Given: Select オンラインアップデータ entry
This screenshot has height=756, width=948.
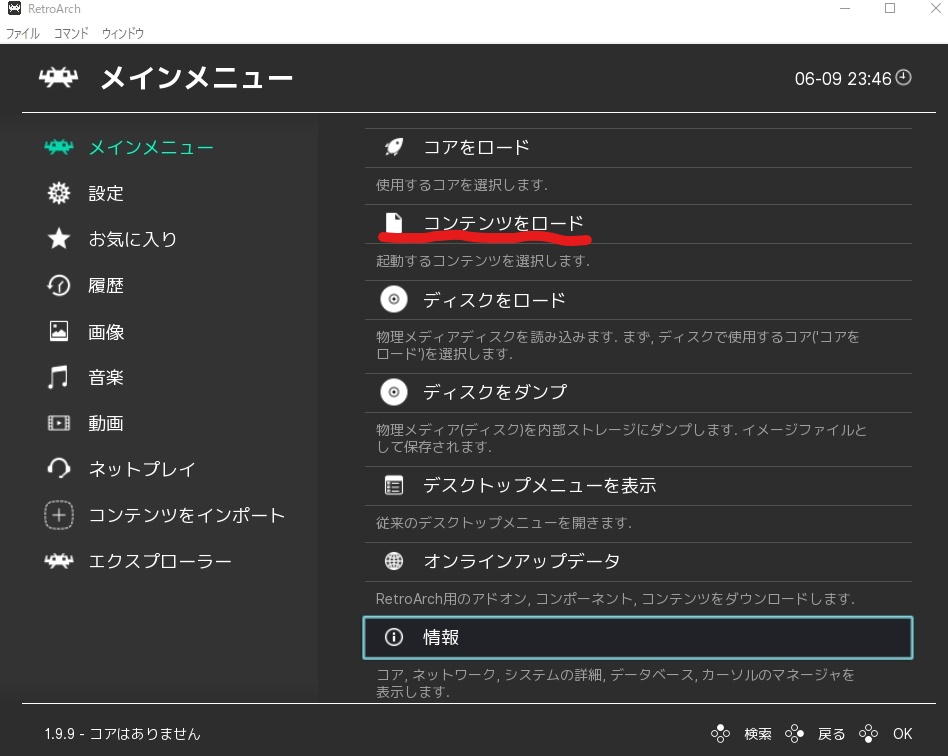Looking at the screenshot, I should tap(638, 562).
